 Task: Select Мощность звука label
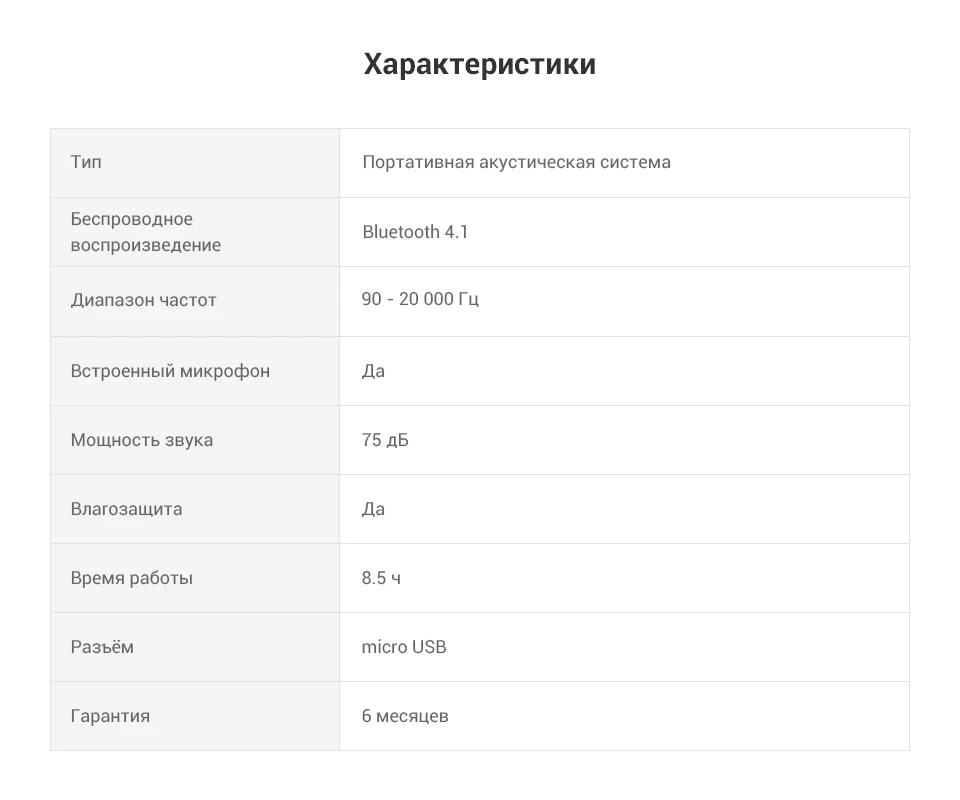coord(141,440)
